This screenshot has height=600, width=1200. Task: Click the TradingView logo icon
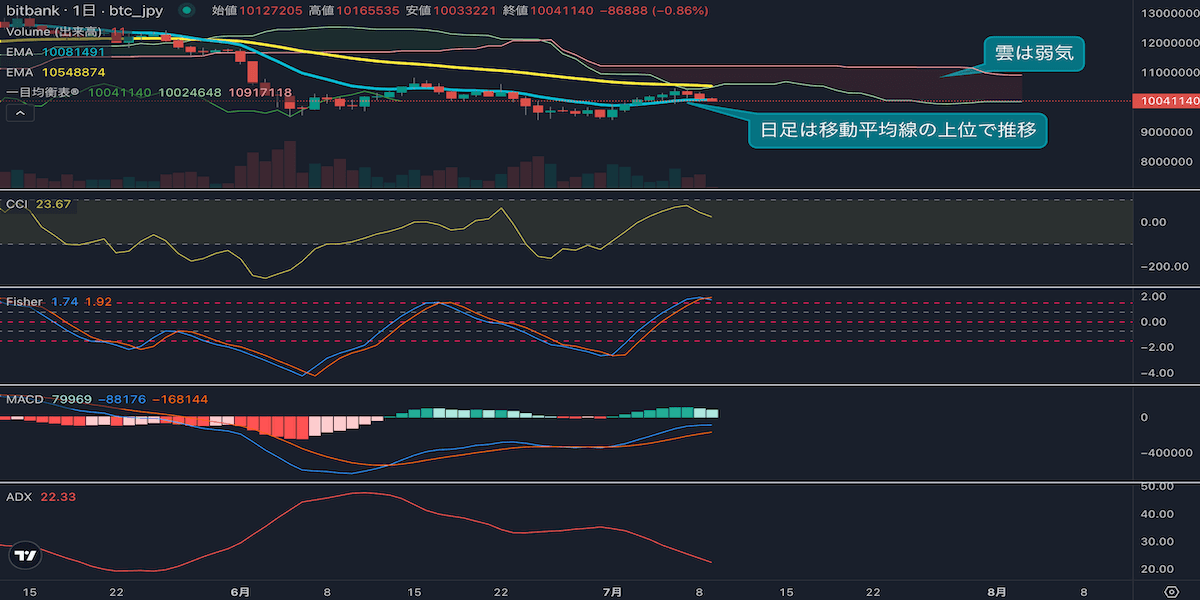pos(27,556)
